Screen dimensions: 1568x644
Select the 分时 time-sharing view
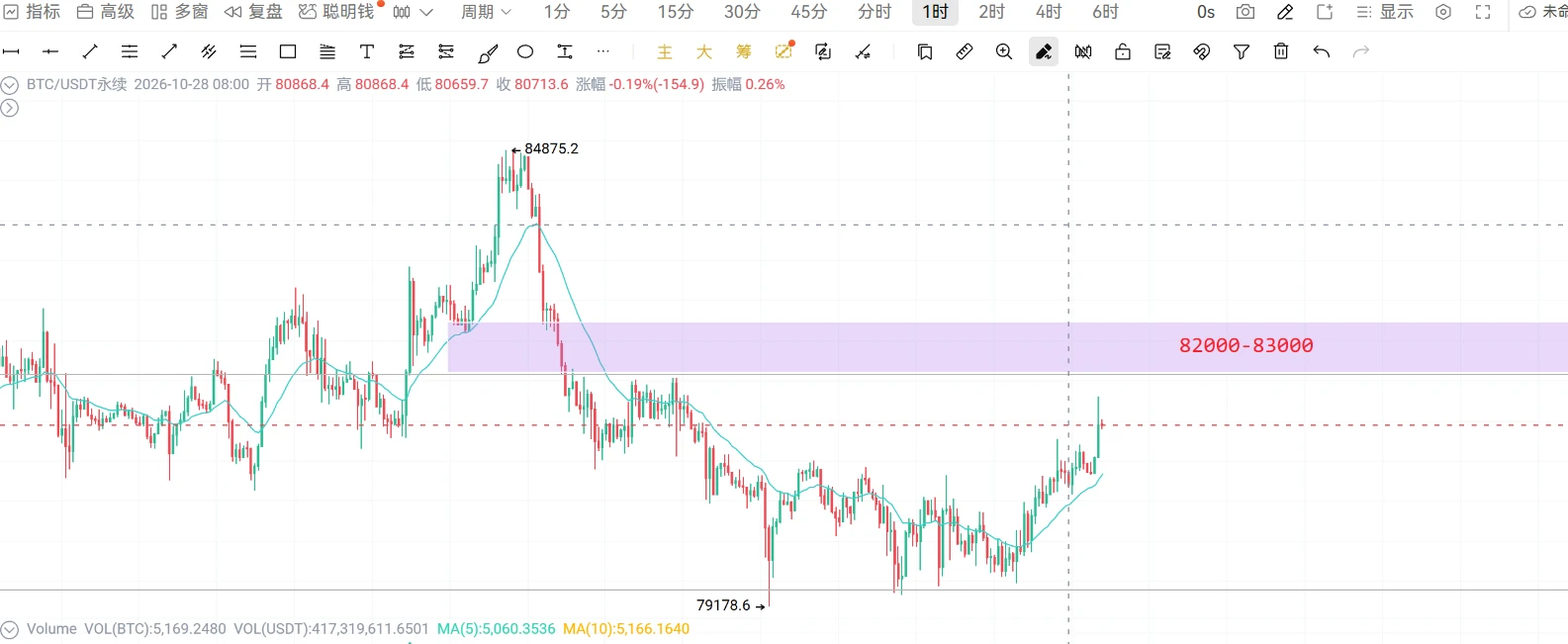tap(875, 12)
